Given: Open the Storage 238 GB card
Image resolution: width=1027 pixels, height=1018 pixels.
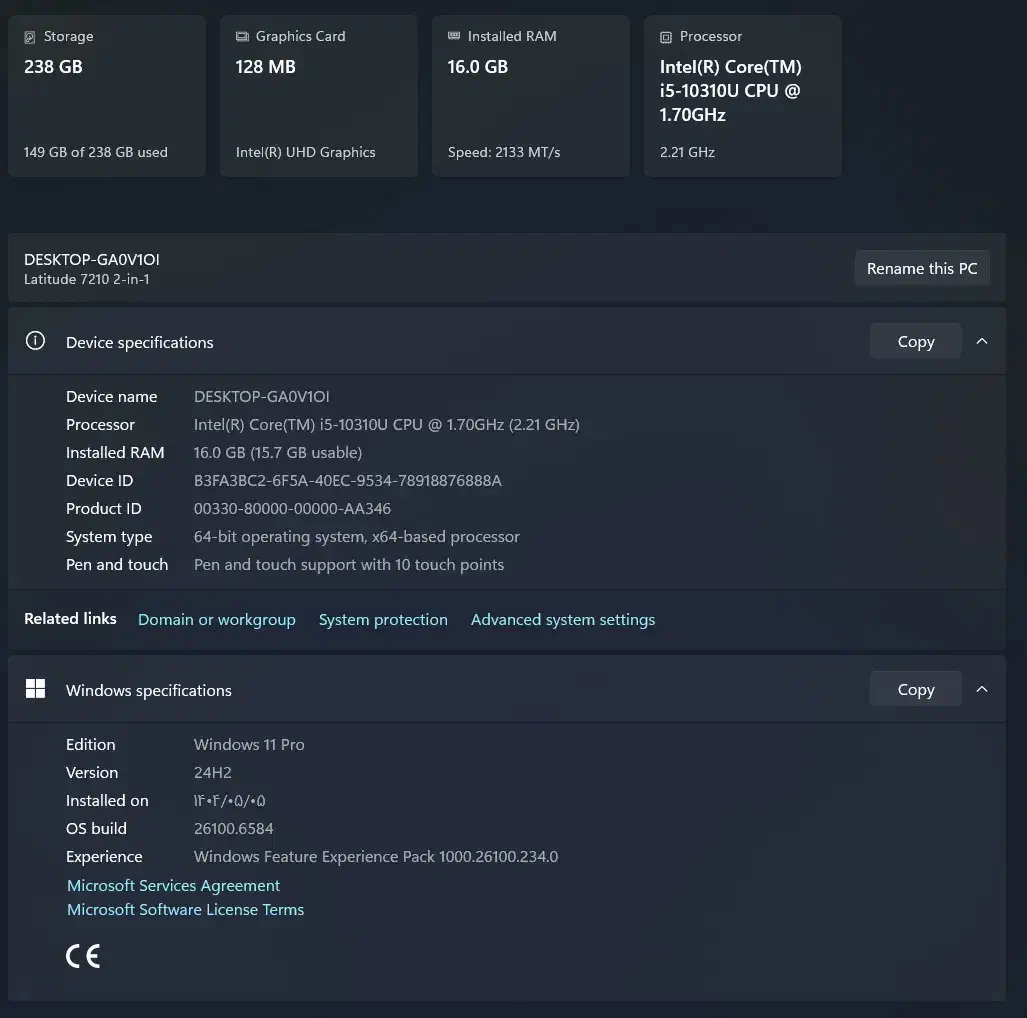Looking at the screenshot, I should tap(107, 96).
